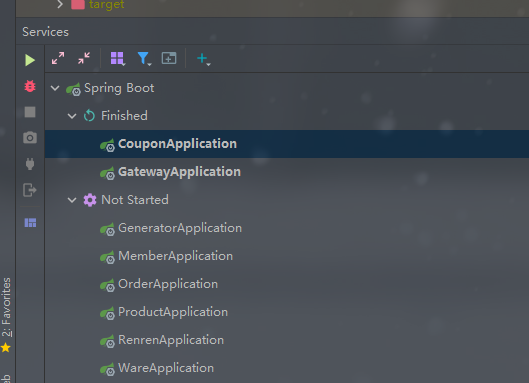This screenshot has height=383, width=529.
Task: Run the selected service with green play button
Action: click(x=30, y=60)
